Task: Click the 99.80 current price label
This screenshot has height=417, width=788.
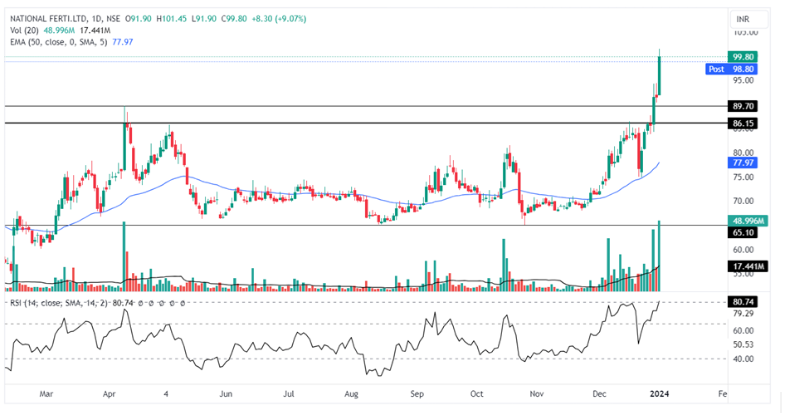Action: [743, 57]
